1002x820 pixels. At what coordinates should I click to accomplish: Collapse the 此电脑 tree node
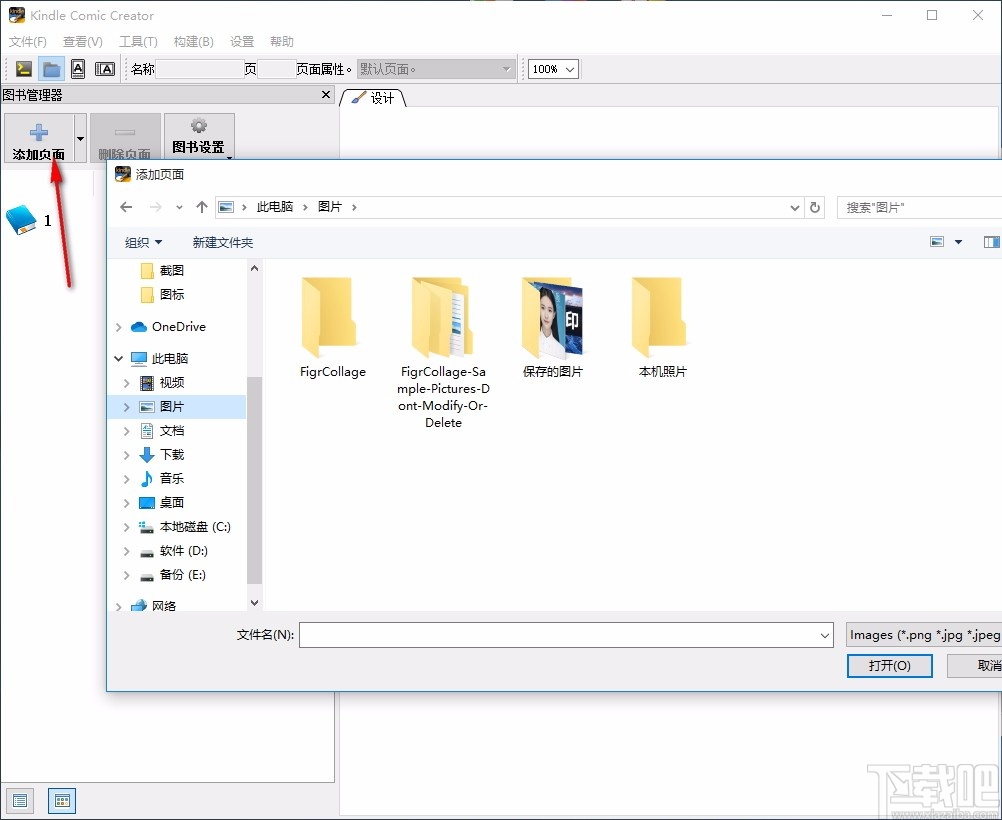[118, 359]
